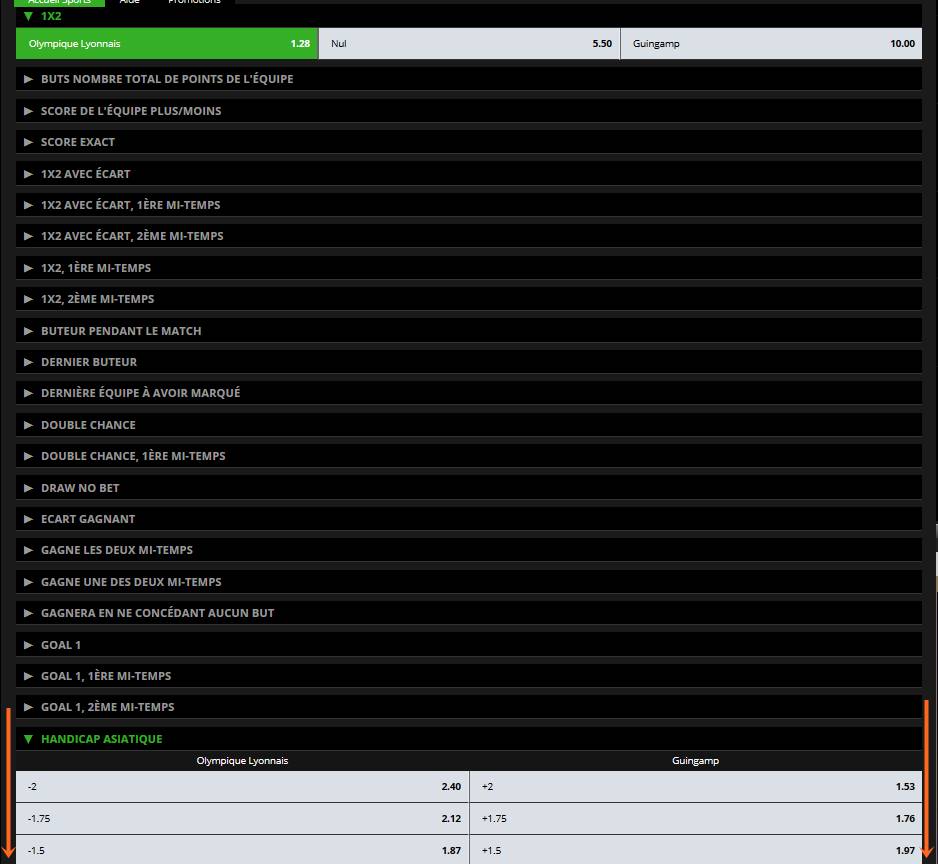Choose Lyonnais -1.5 handicap at 1.87
938x864 pixels.
coord(242,850)
